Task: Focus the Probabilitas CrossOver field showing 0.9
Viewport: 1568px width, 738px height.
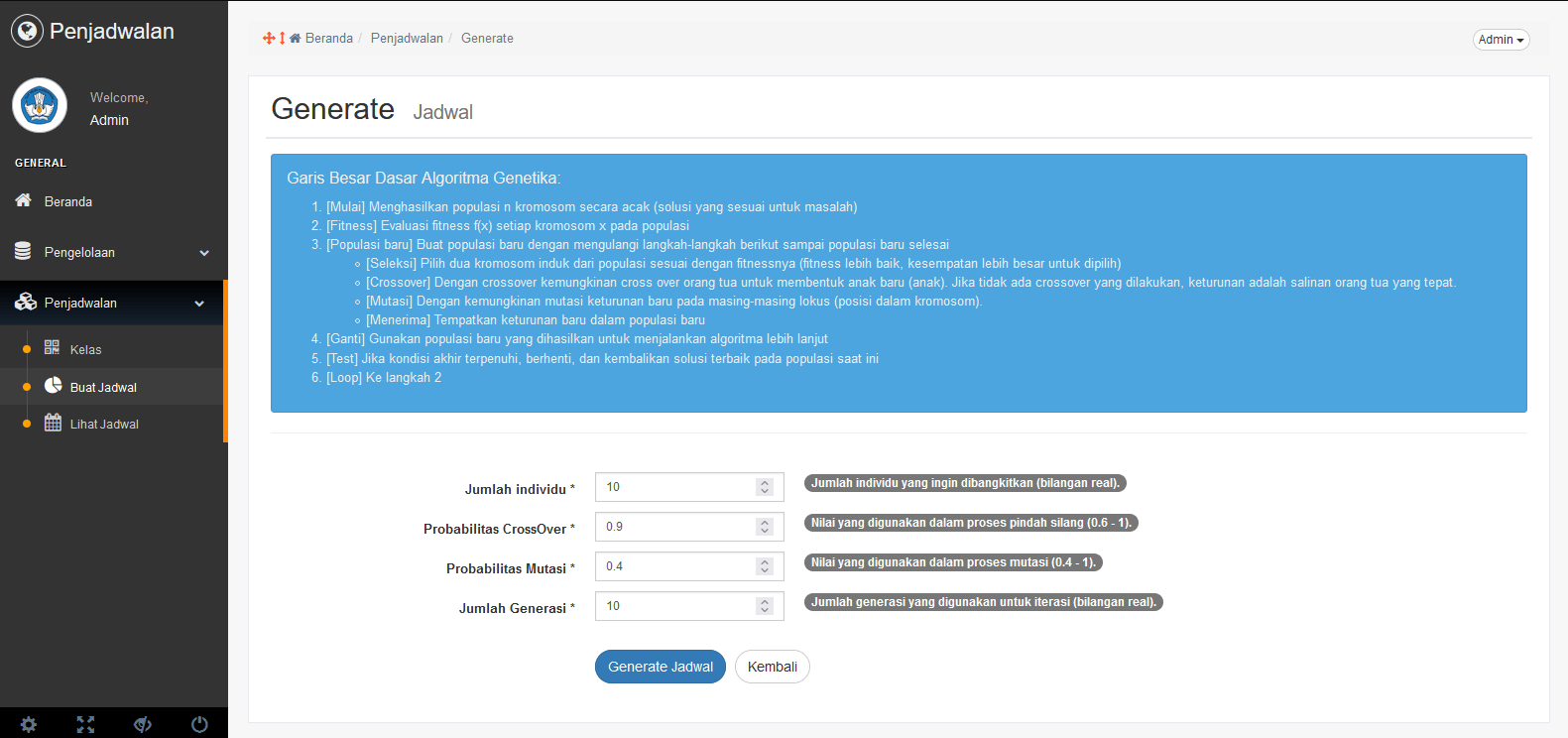Action: click(x=689, y=527)
